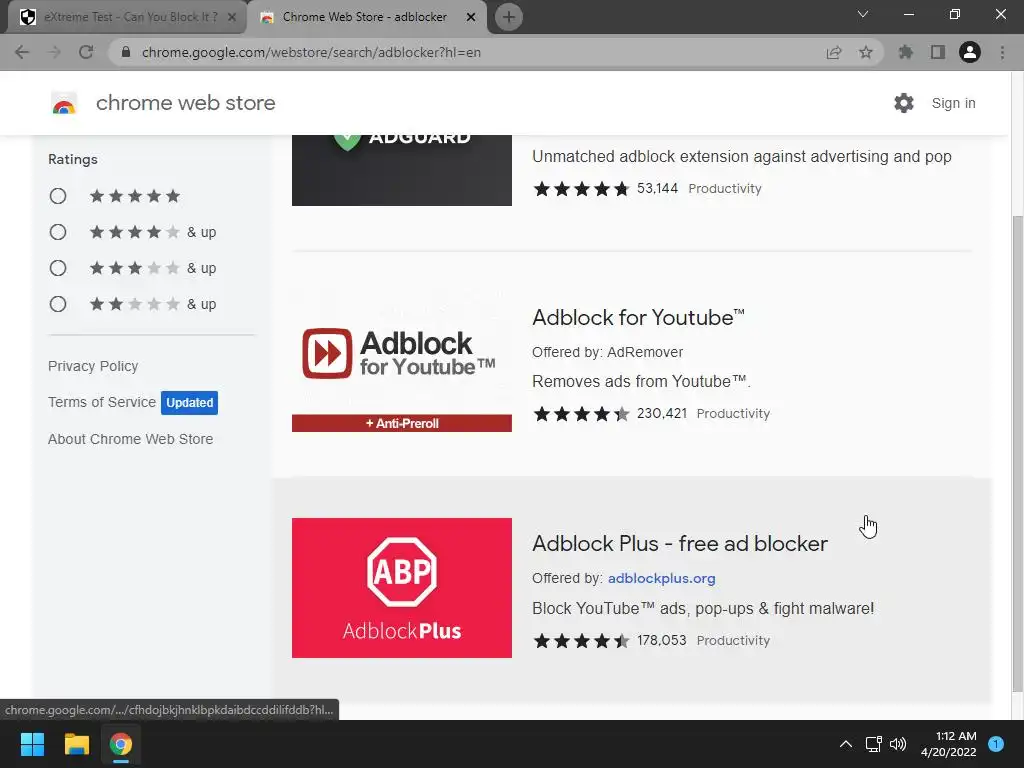Viewport: 1024px width, 768px height.
Task: Toggle the browser side panel icon
Action: point(938,52)
